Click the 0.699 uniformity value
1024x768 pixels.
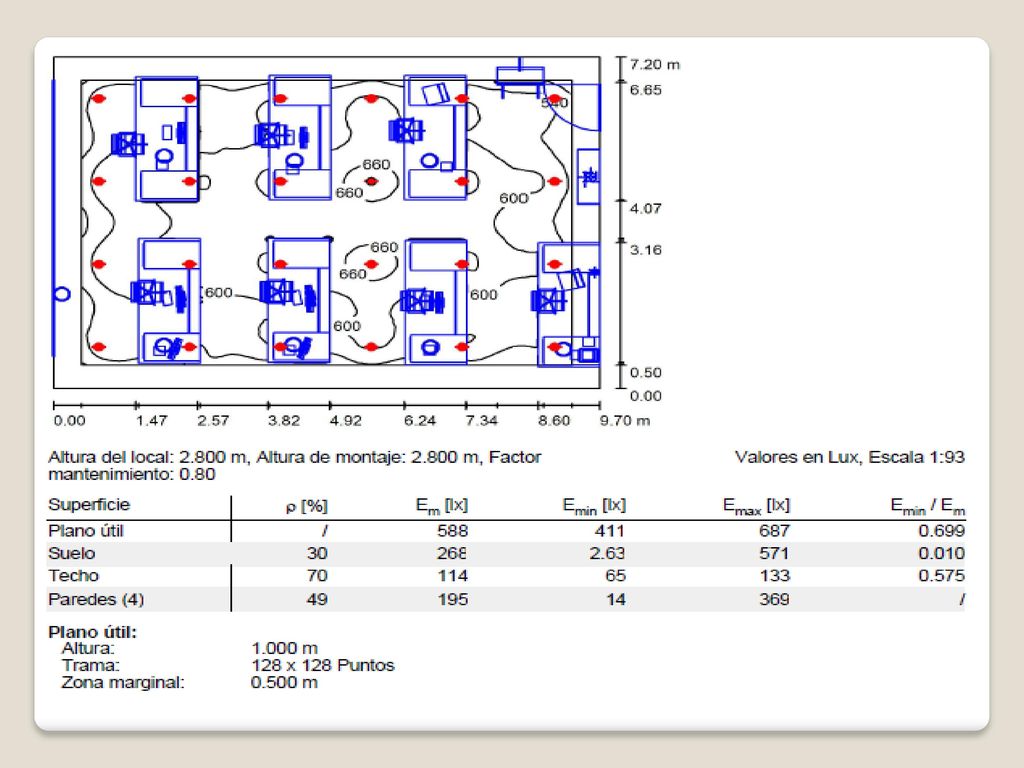point(942,530)
